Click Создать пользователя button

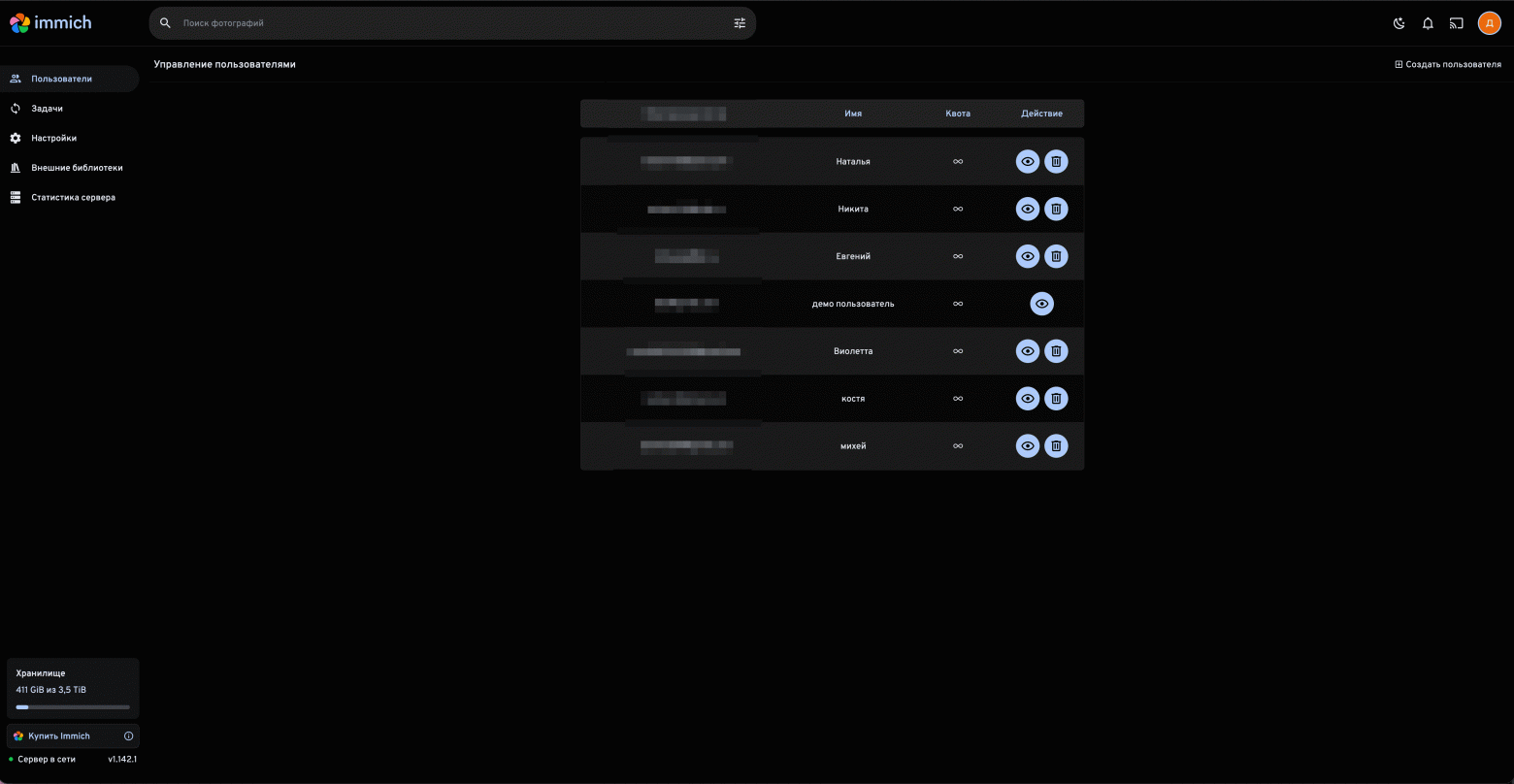point(1448,64)
